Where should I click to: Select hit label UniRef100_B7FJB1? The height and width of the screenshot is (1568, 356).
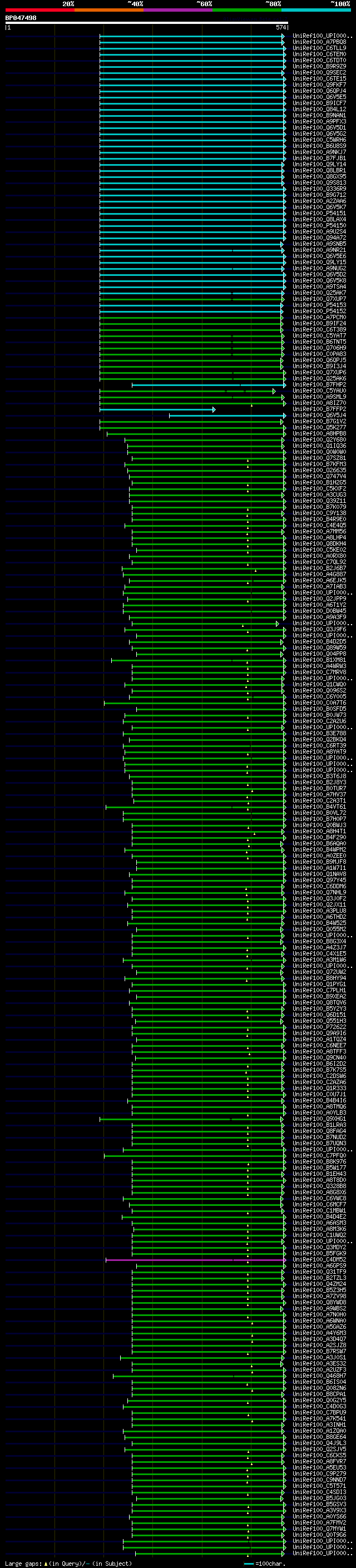[319, 159]
